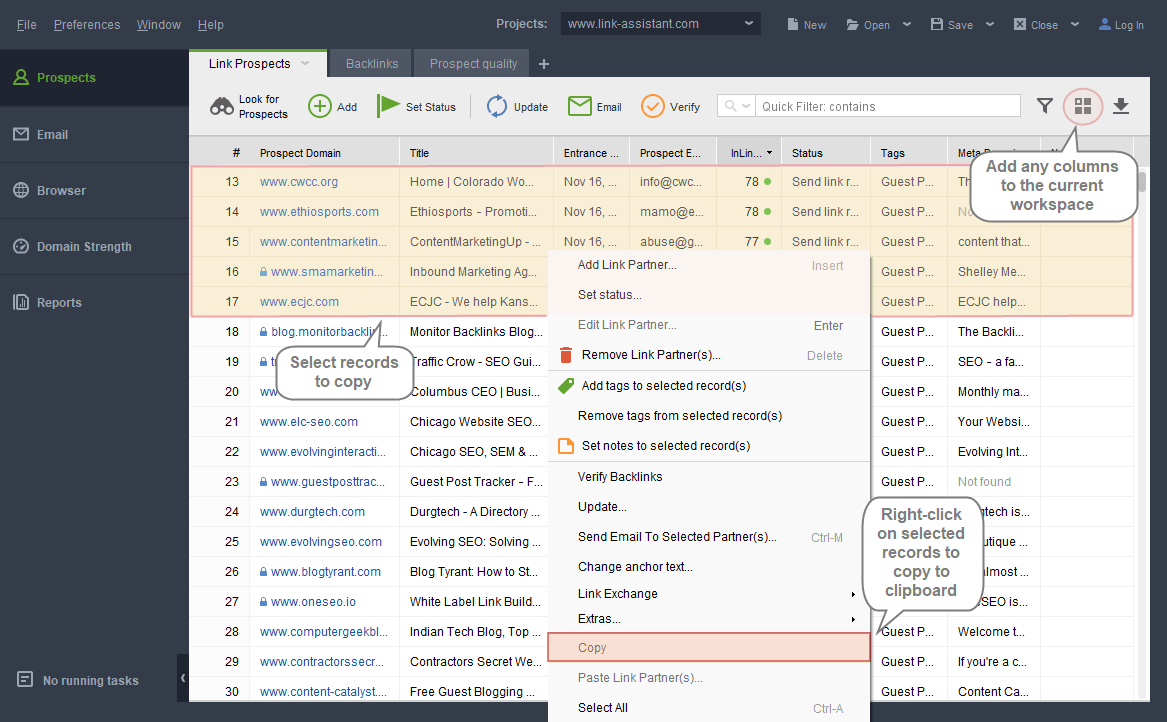Open the www.cwcc.org domain link

[x=298, y=182]
